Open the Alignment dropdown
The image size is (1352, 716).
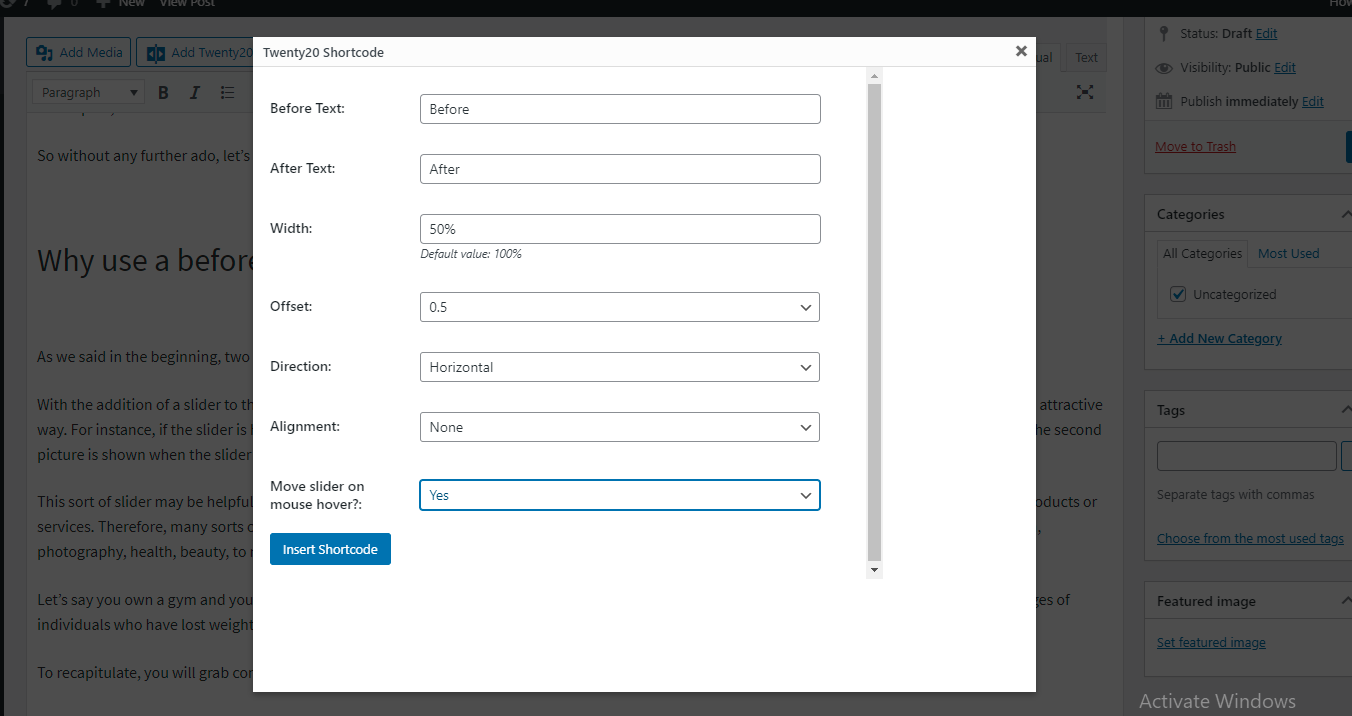(x=620, y=427)
